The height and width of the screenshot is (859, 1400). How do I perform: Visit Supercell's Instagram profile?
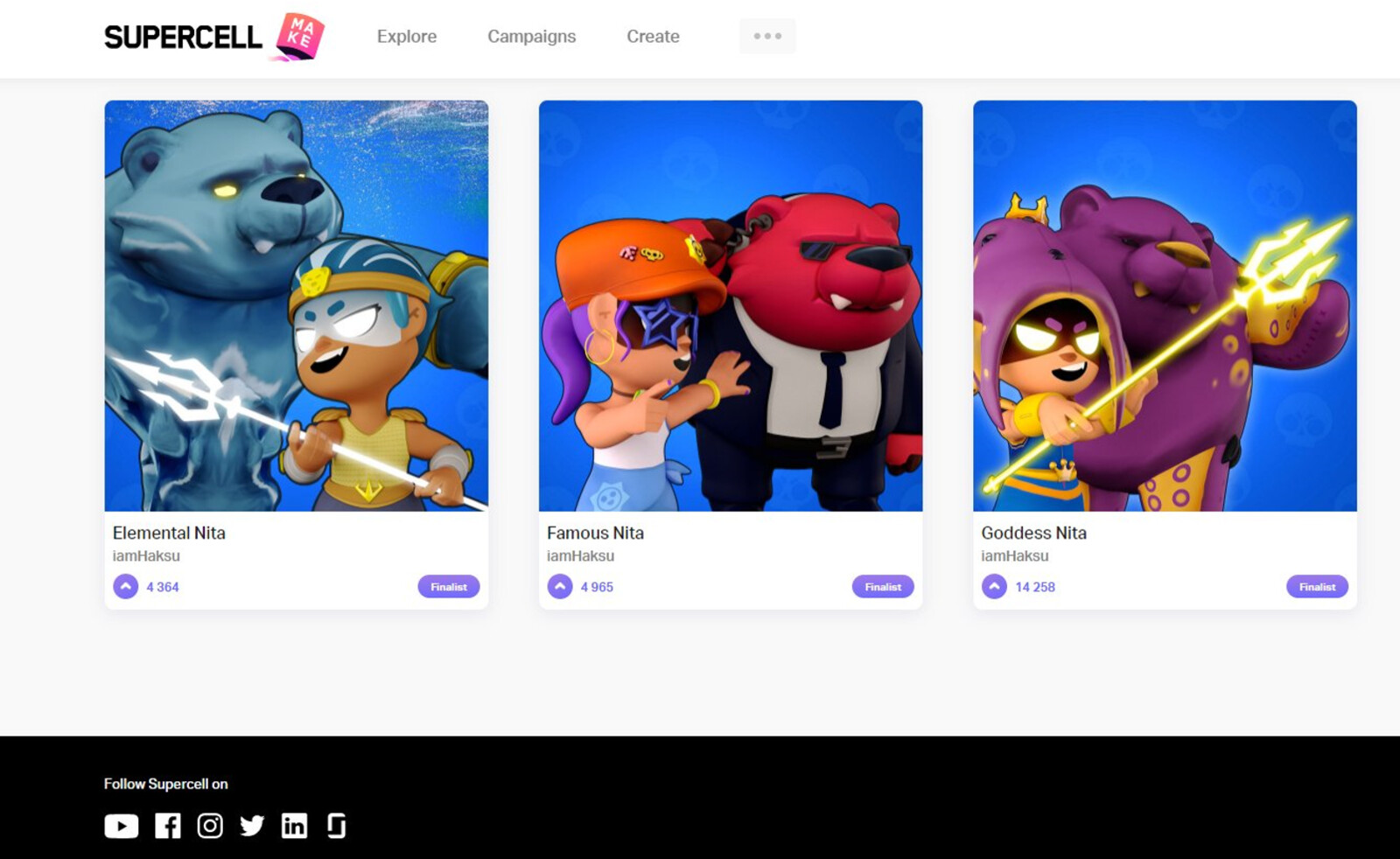(x=210, y=825)
